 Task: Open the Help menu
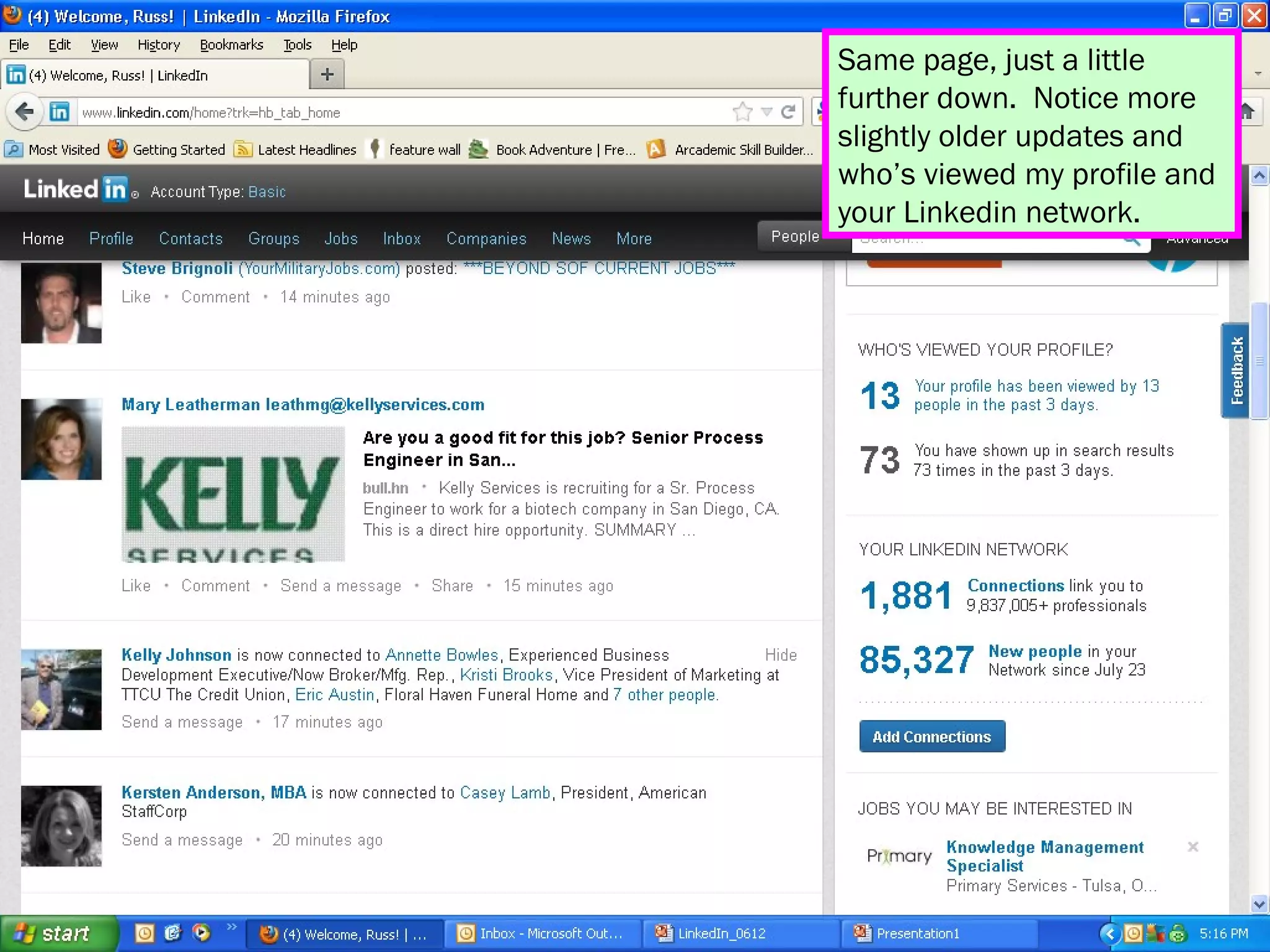(x=344, y=45)
